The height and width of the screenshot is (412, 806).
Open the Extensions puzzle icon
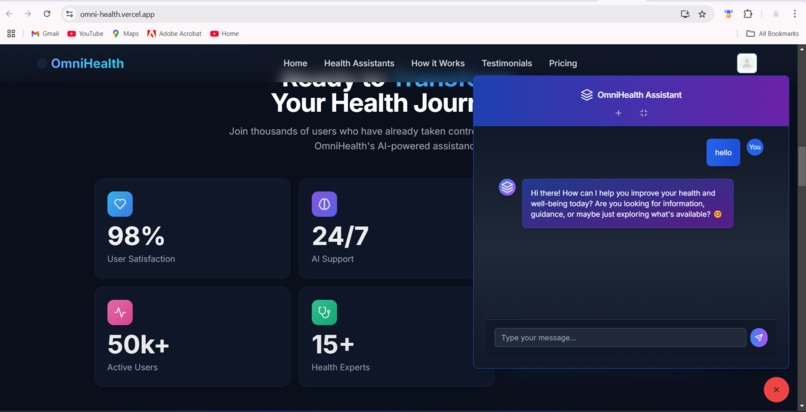pos(748,14)
